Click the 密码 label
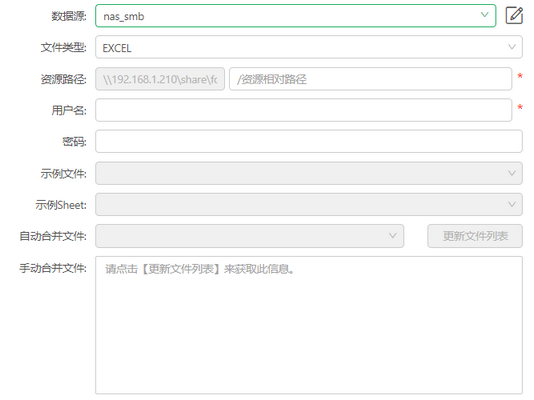The height and width of the screenshot is (400, 534). [75, 142]
